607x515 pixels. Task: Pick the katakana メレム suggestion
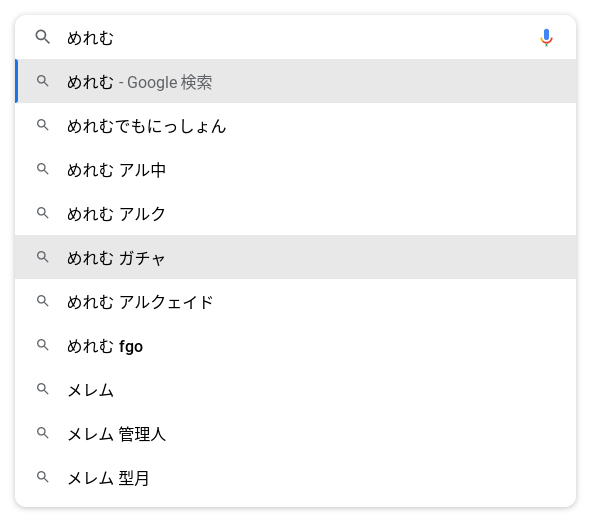point(90,390)
